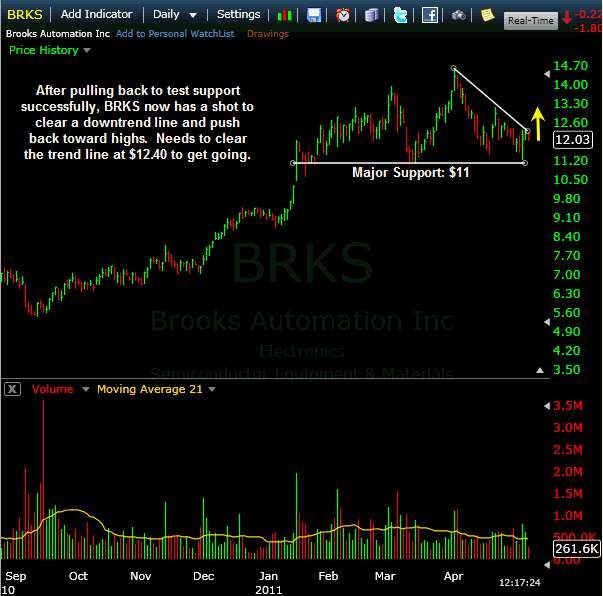Click the 11.20 price axis value
This screenshot has width=603, height=596.
[570, 161]
